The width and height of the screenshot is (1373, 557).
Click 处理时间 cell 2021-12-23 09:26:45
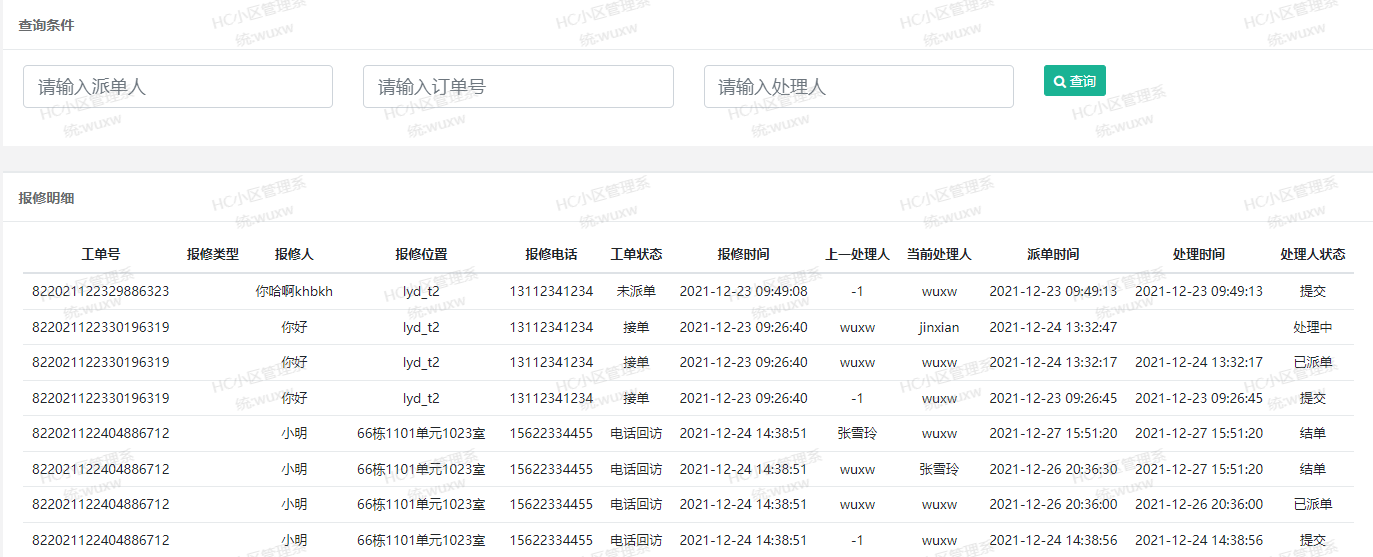click(1199, 398)
